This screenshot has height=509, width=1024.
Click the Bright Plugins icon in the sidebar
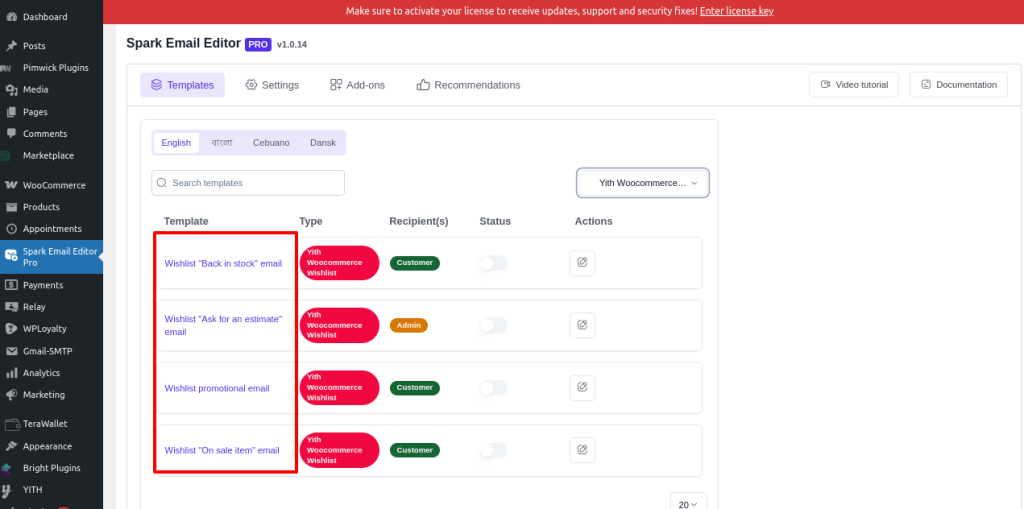[7, 468]
